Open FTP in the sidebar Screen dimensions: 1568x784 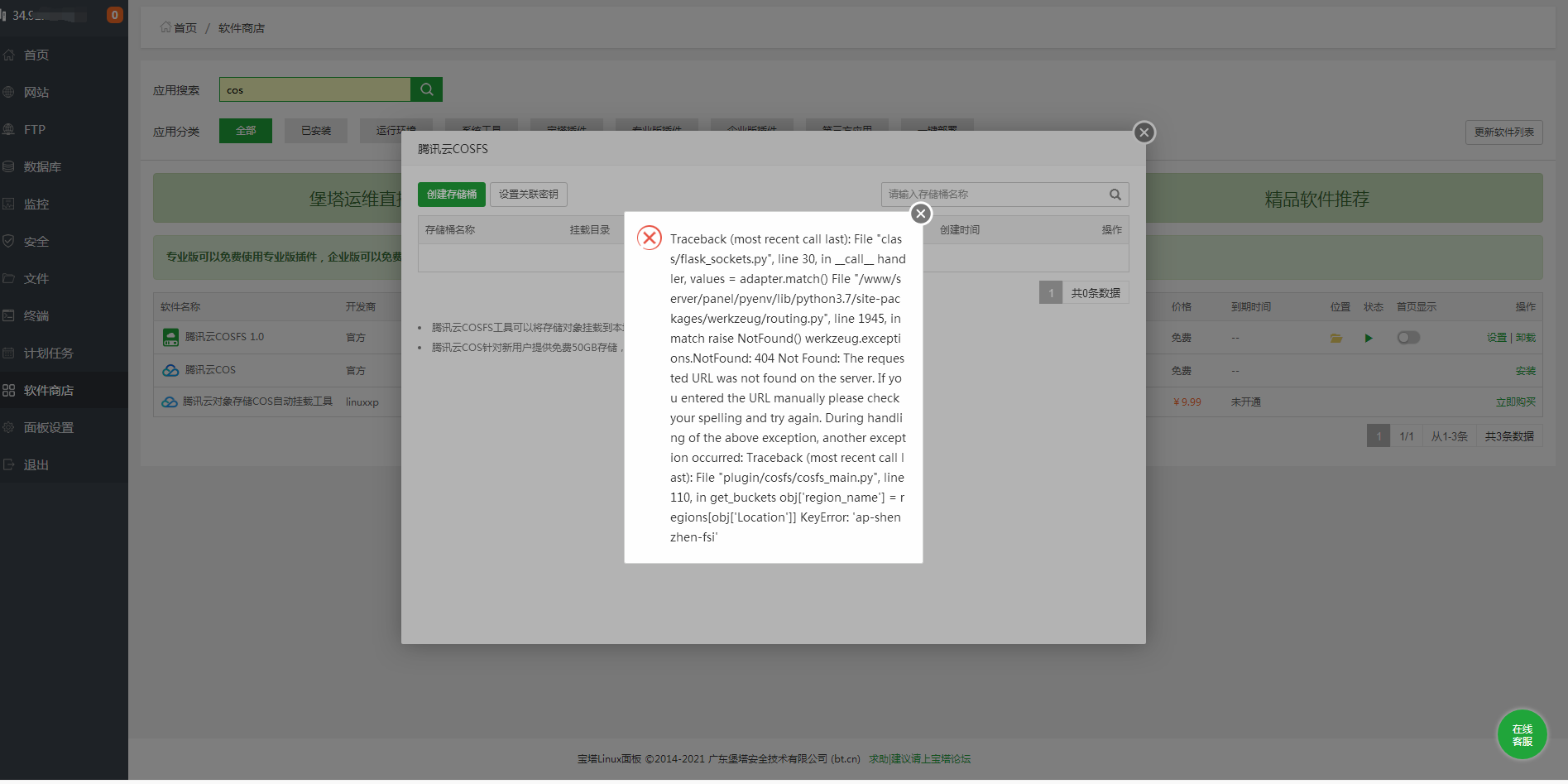[x=64, y=129]
